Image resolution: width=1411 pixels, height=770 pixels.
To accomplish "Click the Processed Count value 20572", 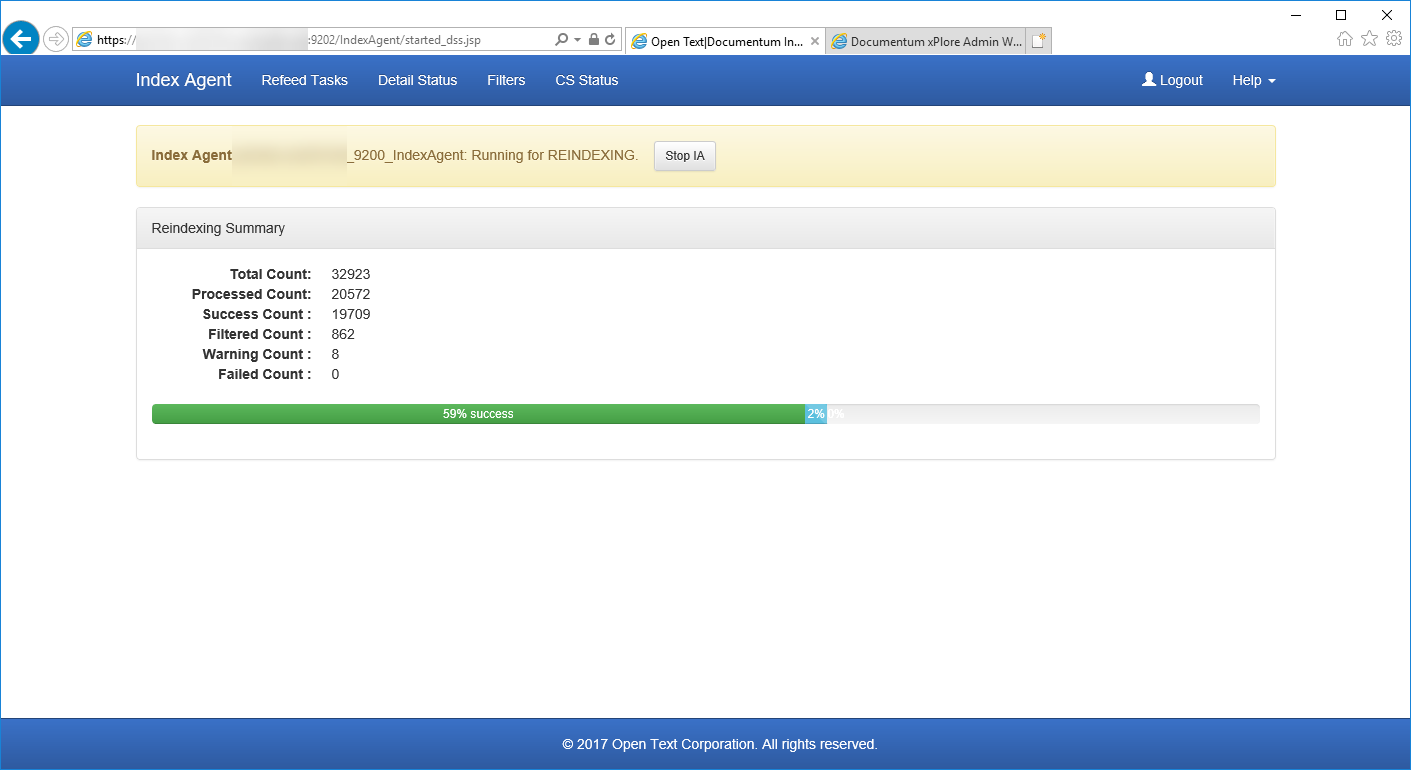I will (351, 294).
